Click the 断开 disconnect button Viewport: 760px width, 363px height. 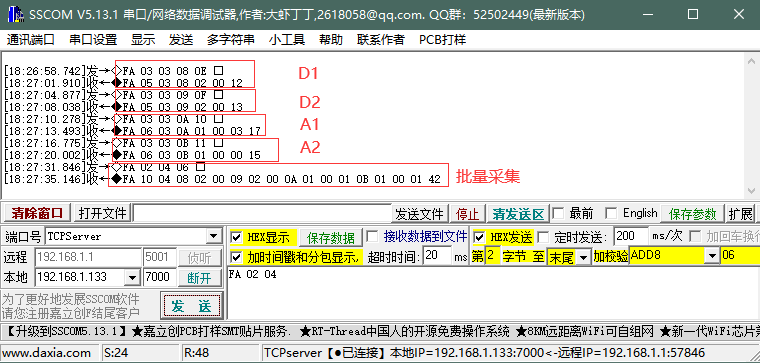tap(199, 278)
